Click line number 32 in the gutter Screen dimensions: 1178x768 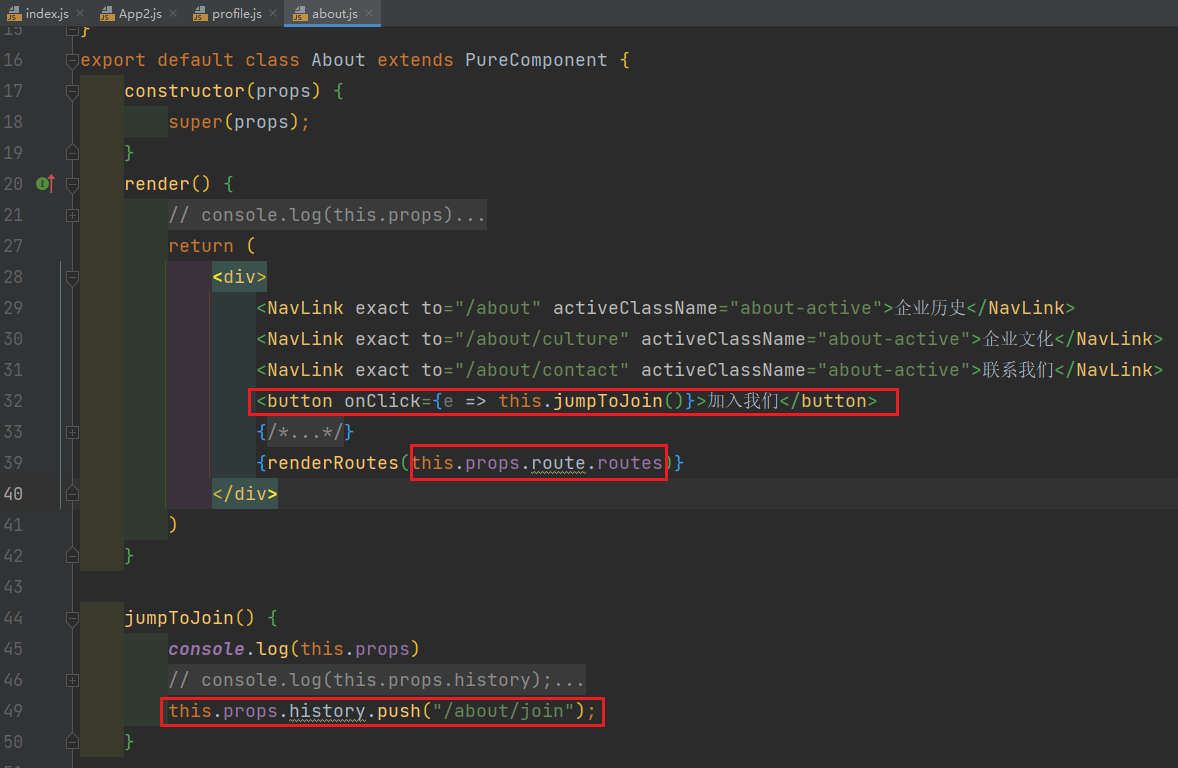click(x=14, y=401)
